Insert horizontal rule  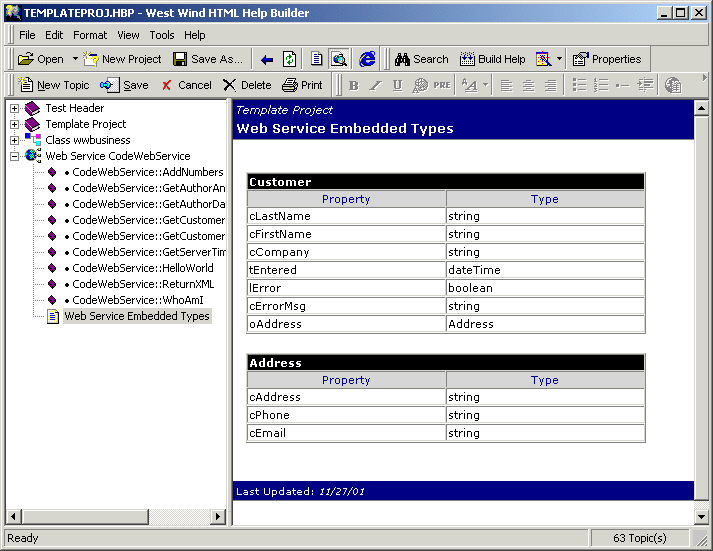(623, 85)
